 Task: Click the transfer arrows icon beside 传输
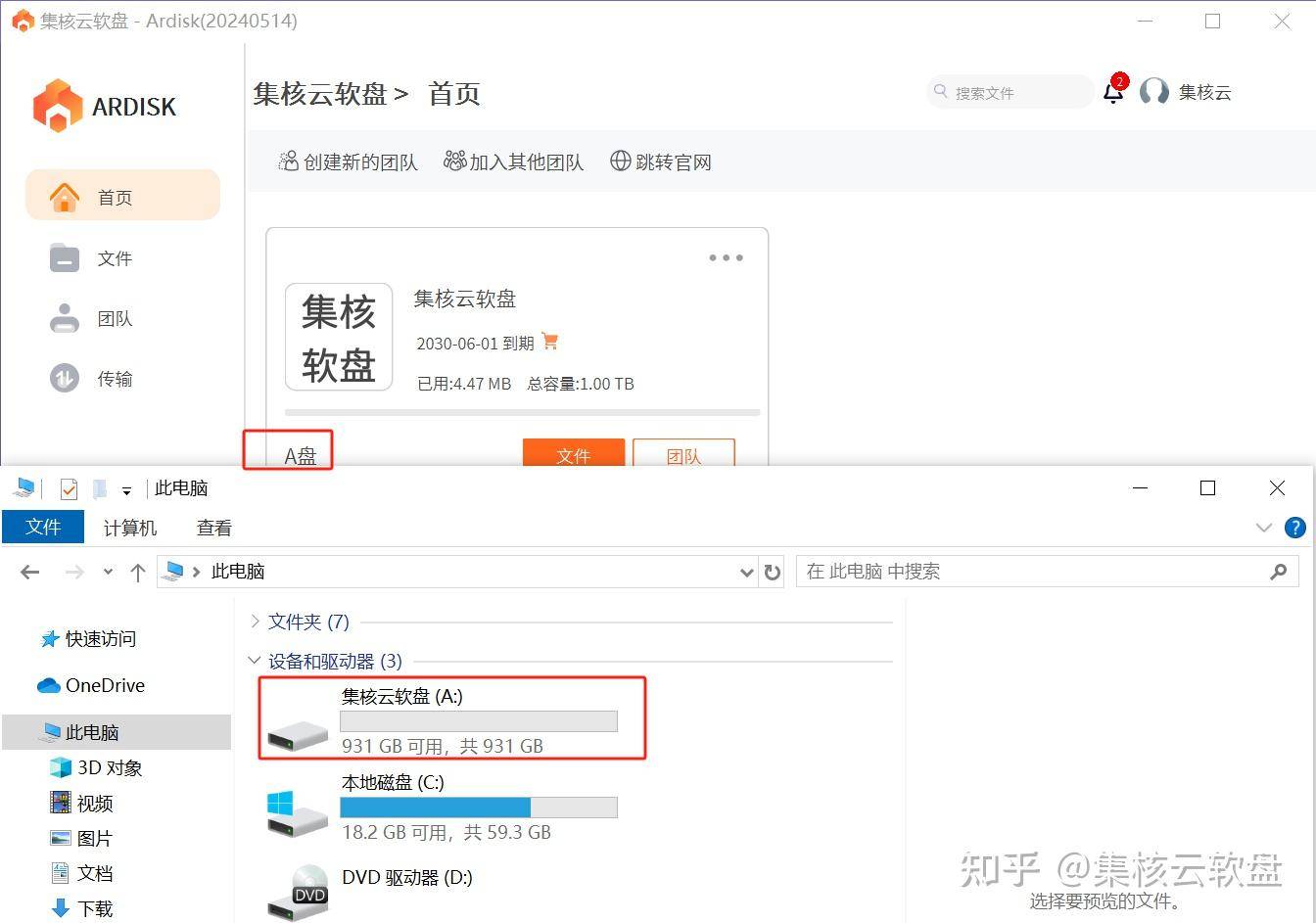tap(65, 378)
